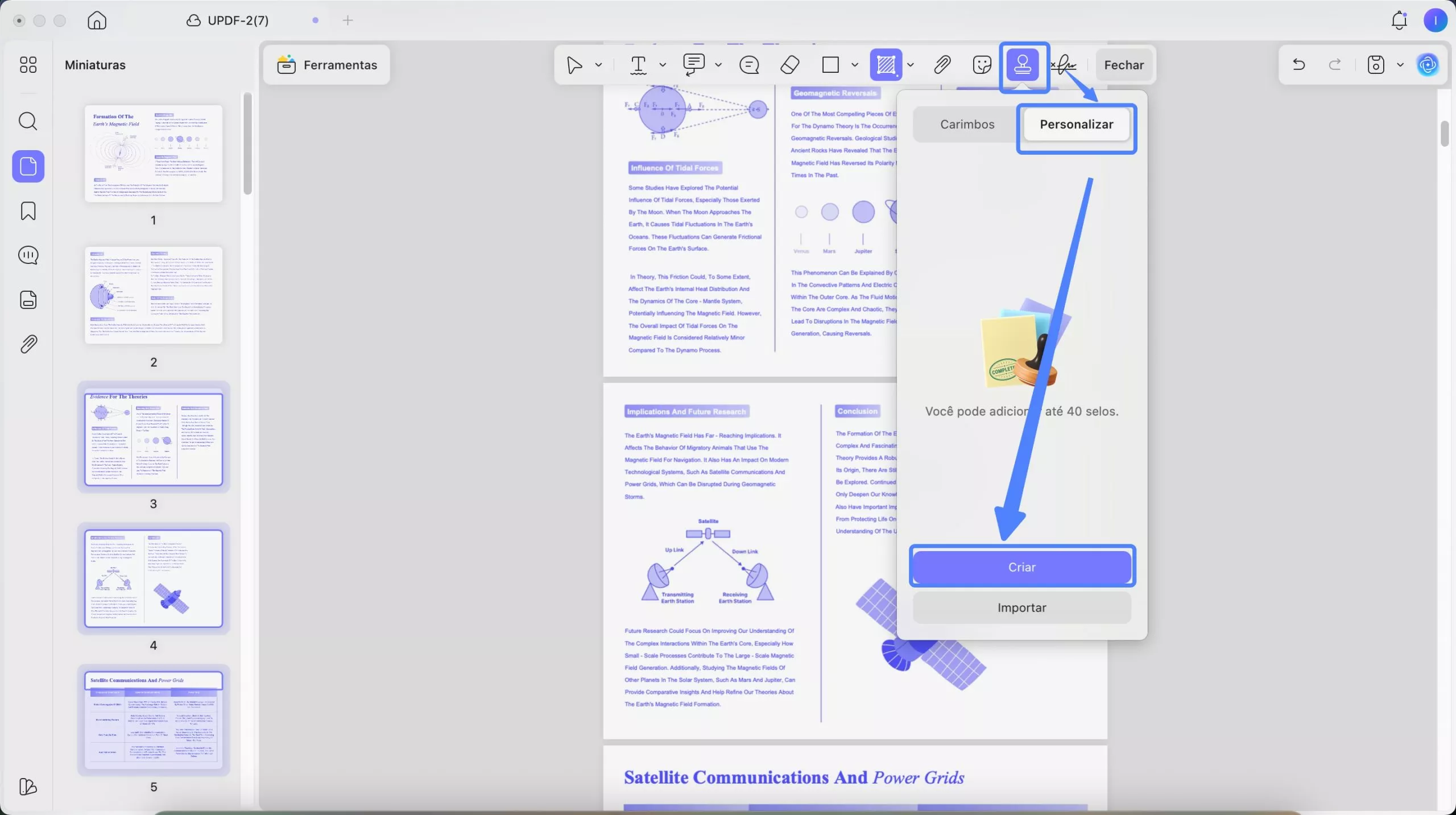Screen dimensions: 1456x815
Task: Expand the save options dropdown arrow
Action: [x=1400, y=65]
